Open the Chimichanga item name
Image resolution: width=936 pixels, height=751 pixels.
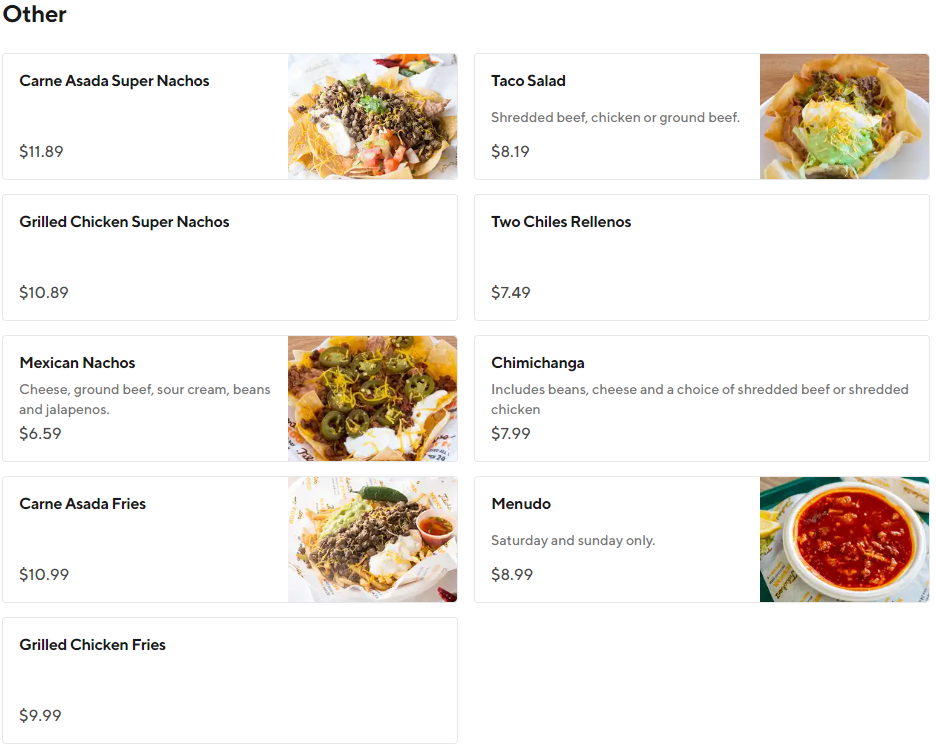(538, 363)
